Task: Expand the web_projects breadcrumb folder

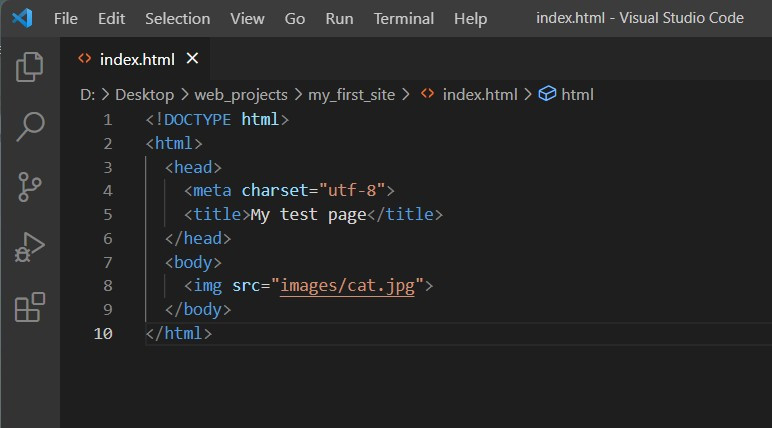Action: pos(239,94)
